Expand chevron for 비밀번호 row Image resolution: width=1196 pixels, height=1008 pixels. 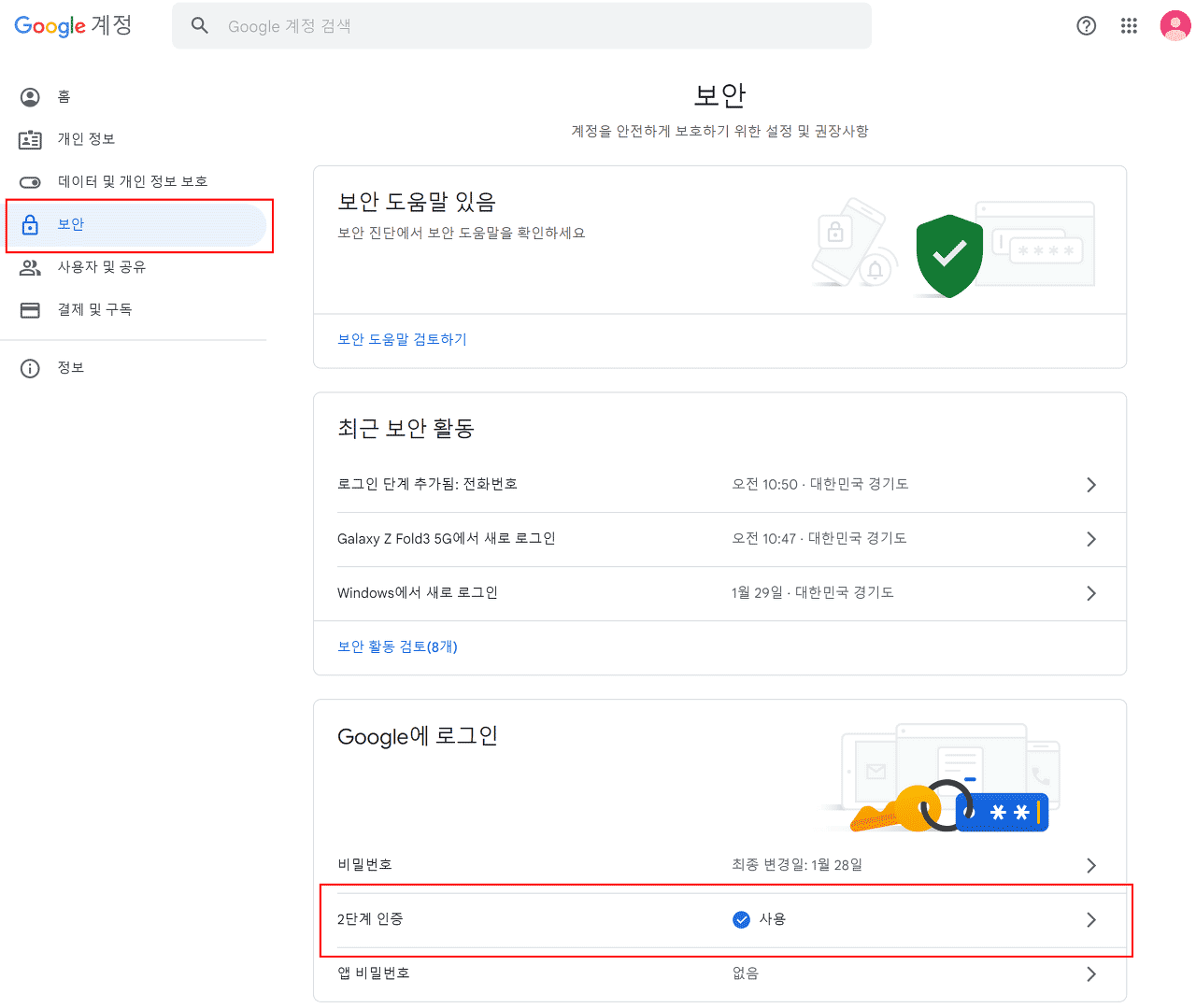[1090, 866]
